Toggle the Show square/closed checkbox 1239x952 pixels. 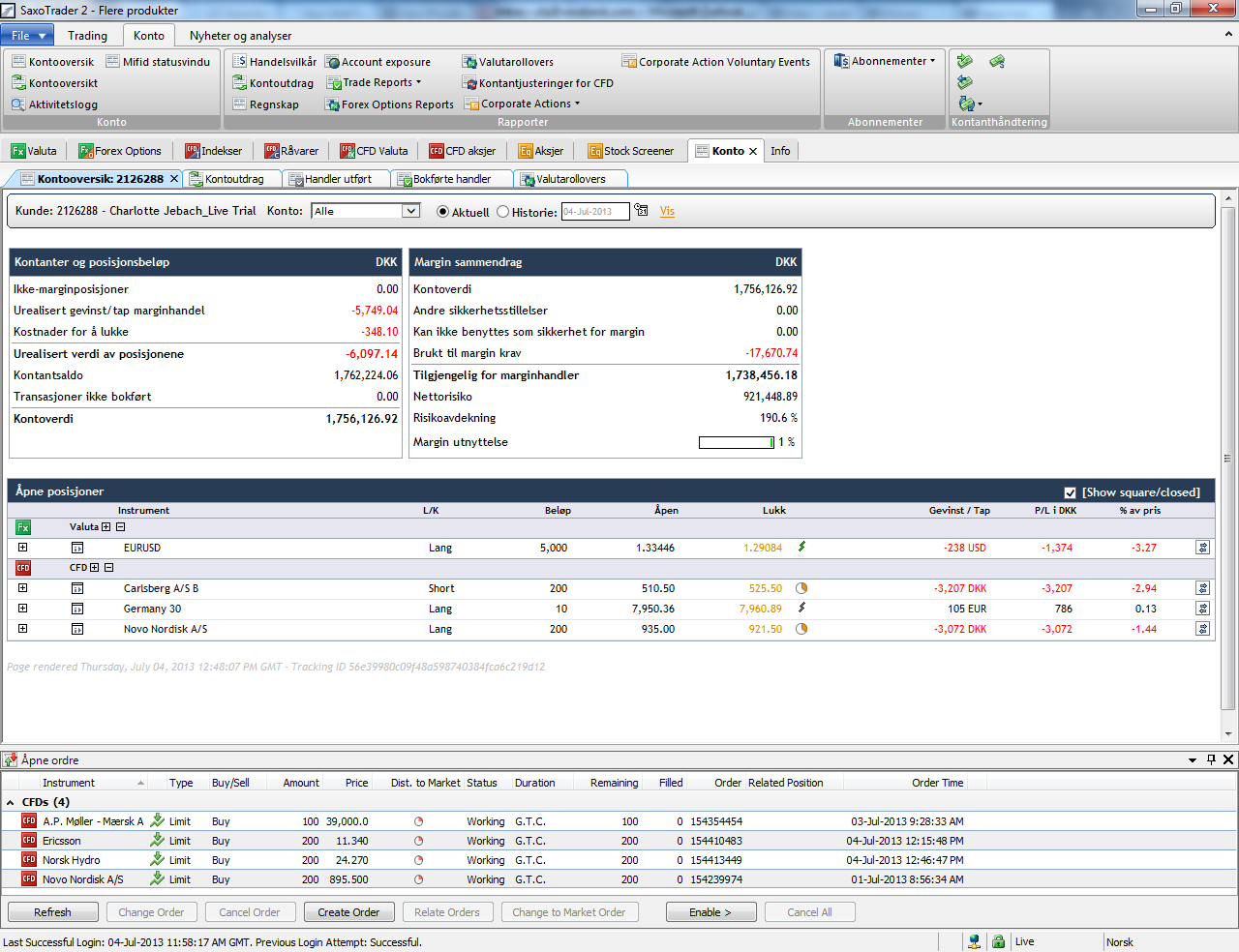[1070, 492]
